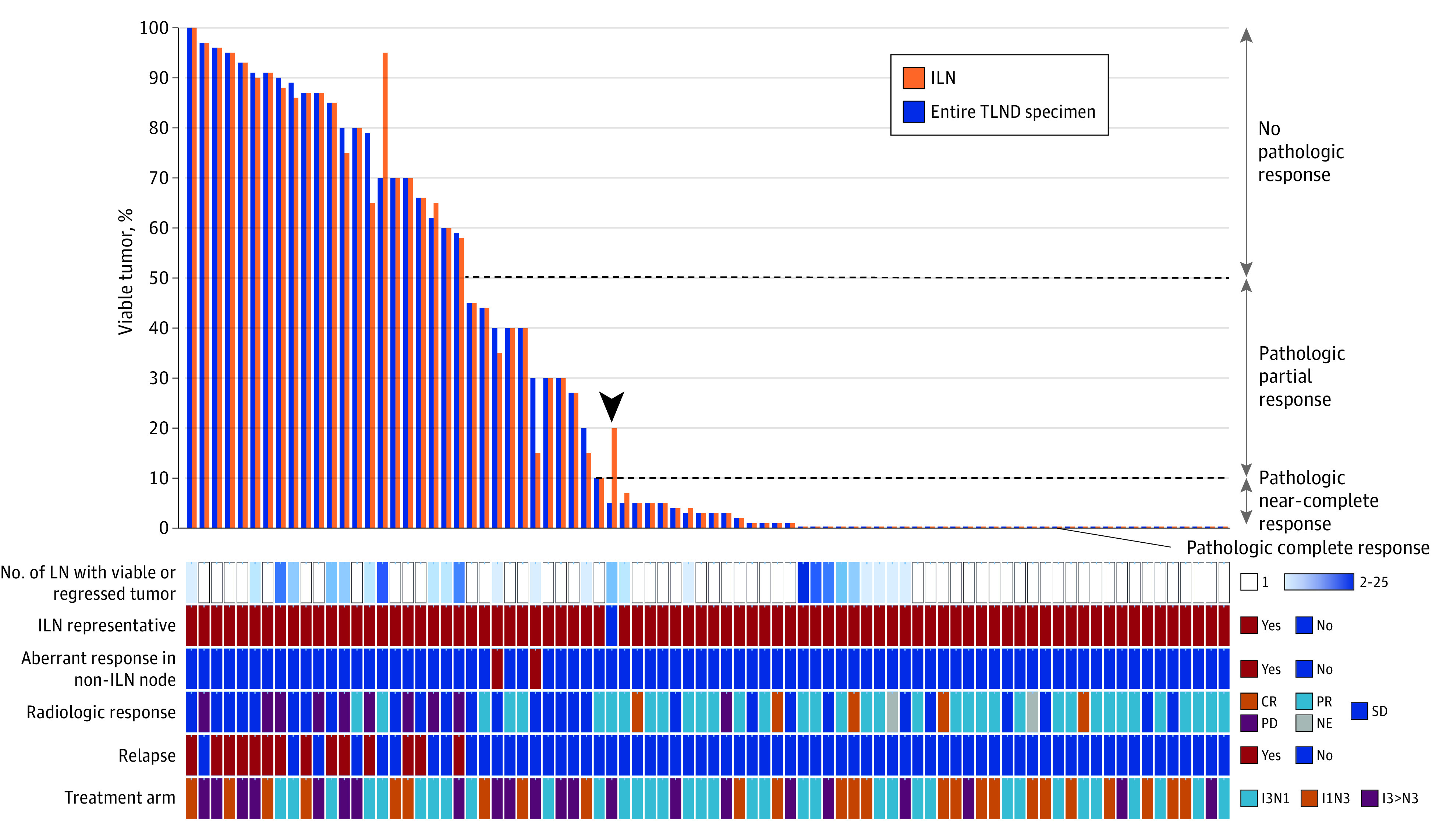This screenshot has width=1432, height=840.
Task: Select the 'Relapse' row label
Action: pyautogui.click(x=147, y=755)
